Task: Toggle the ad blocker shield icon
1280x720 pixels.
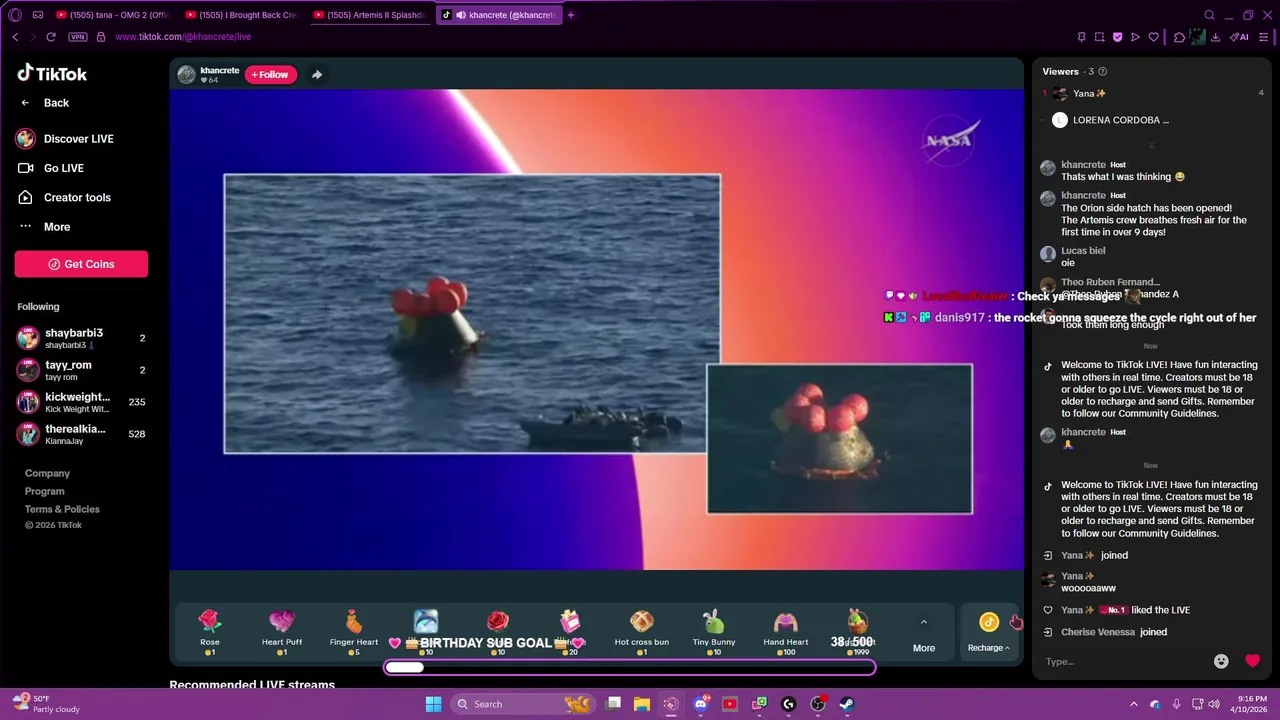Action: pos(1117,37)
